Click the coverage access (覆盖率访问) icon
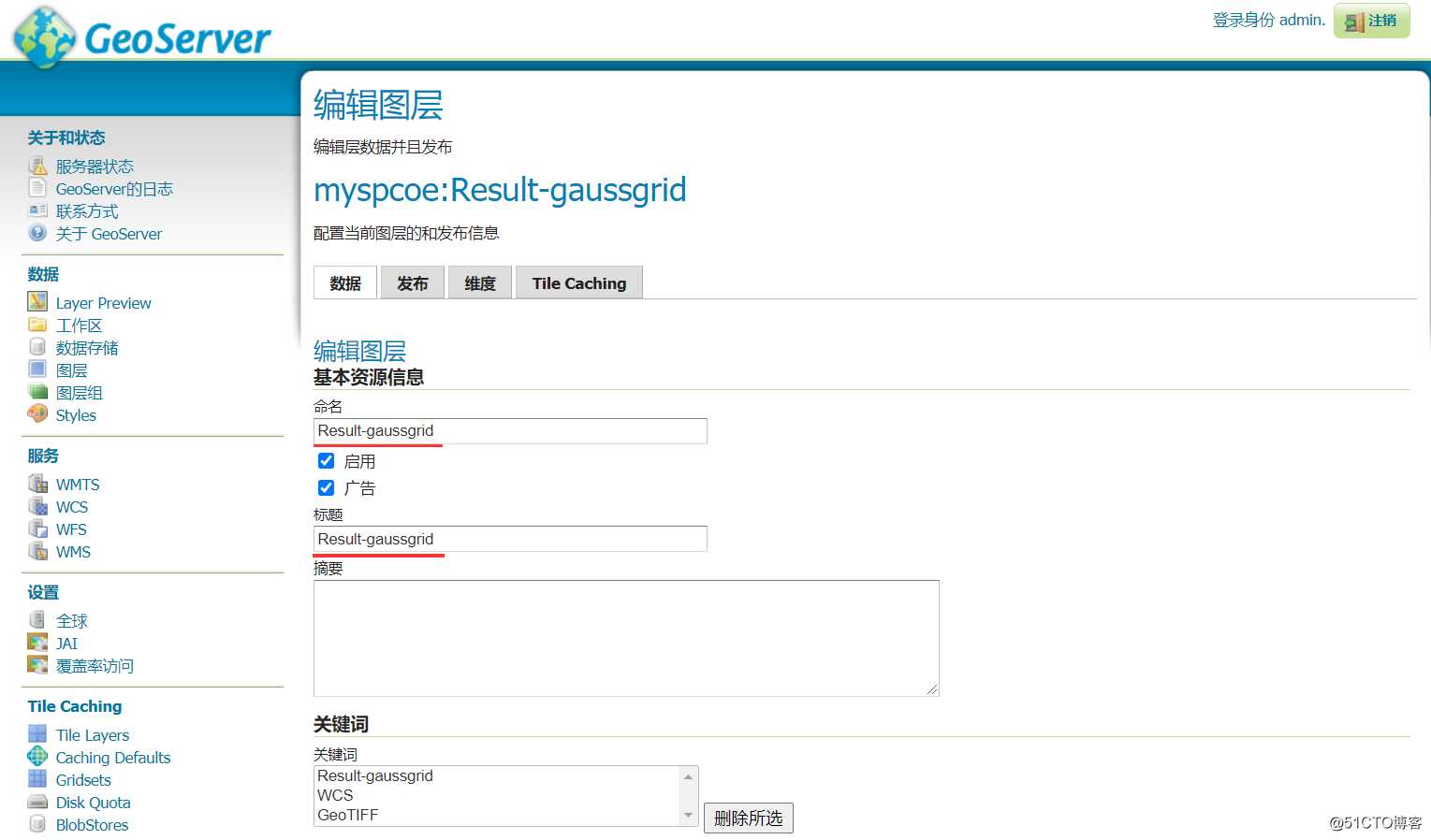 pyautogui.click(x=37, y=664)
